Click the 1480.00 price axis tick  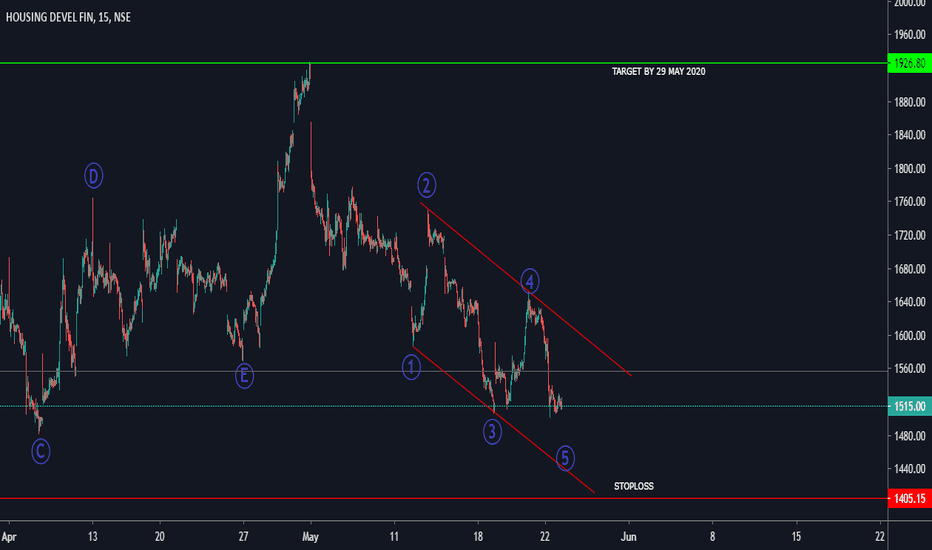[909, 436]
